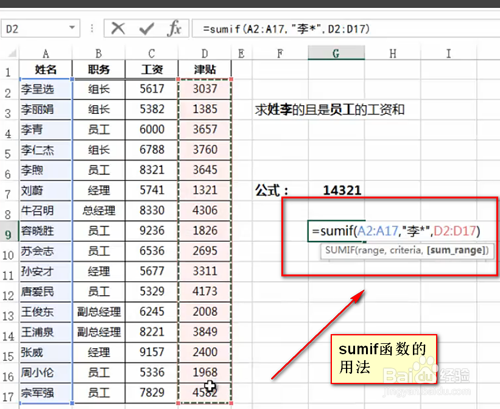Select name cell 唐爱民

pyautogui.click(x=46, y=292)
